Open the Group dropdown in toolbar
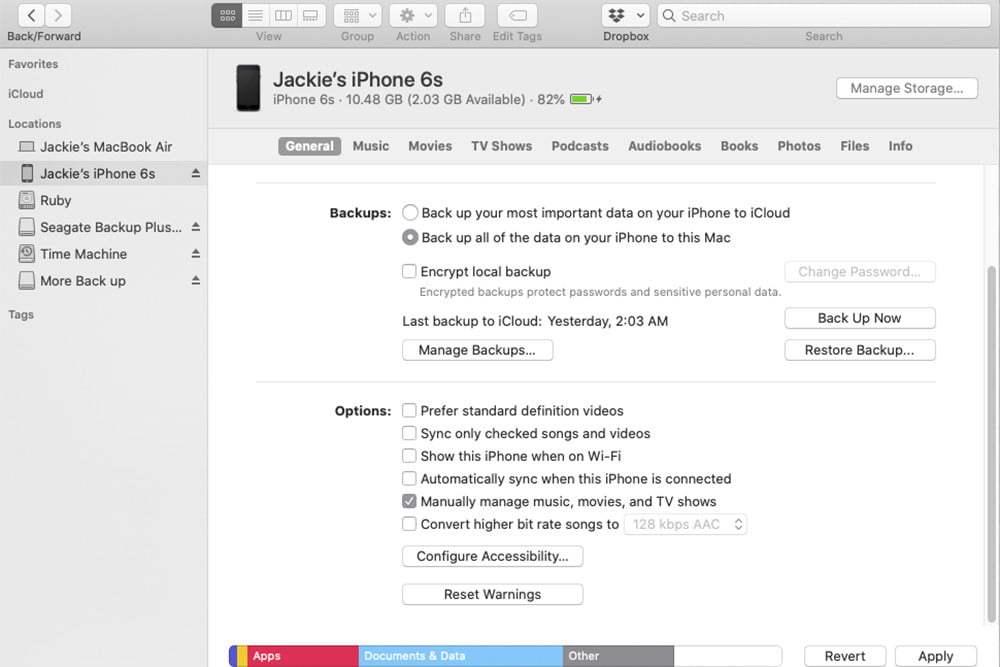Image resolution: width=1000 pixels, height=667 pixels. [x=358, y=15]
